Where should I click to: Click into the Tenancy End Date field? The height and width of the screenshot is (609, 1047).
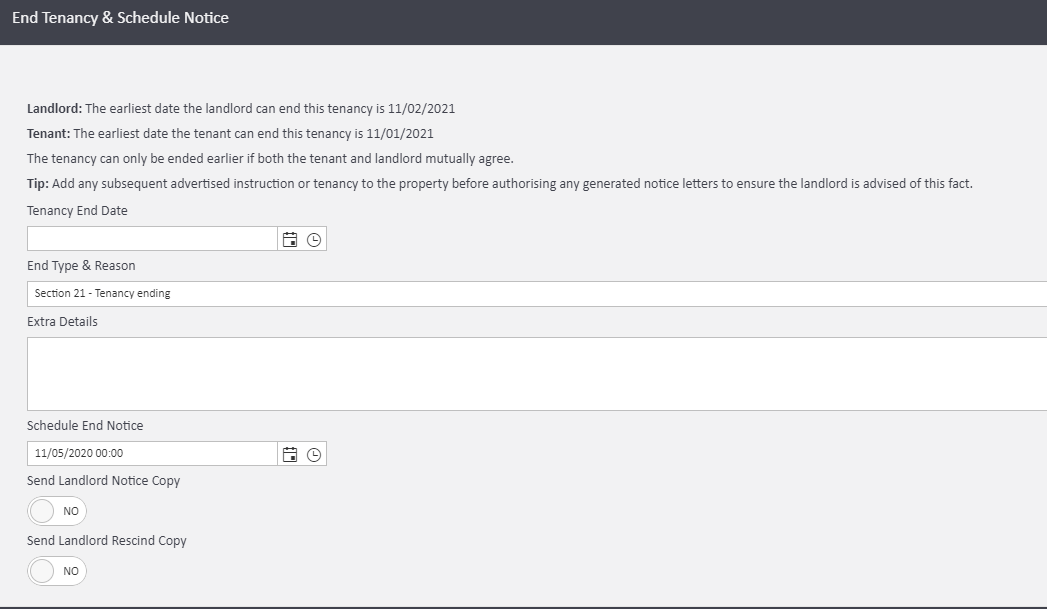click(x=151, y=239)
